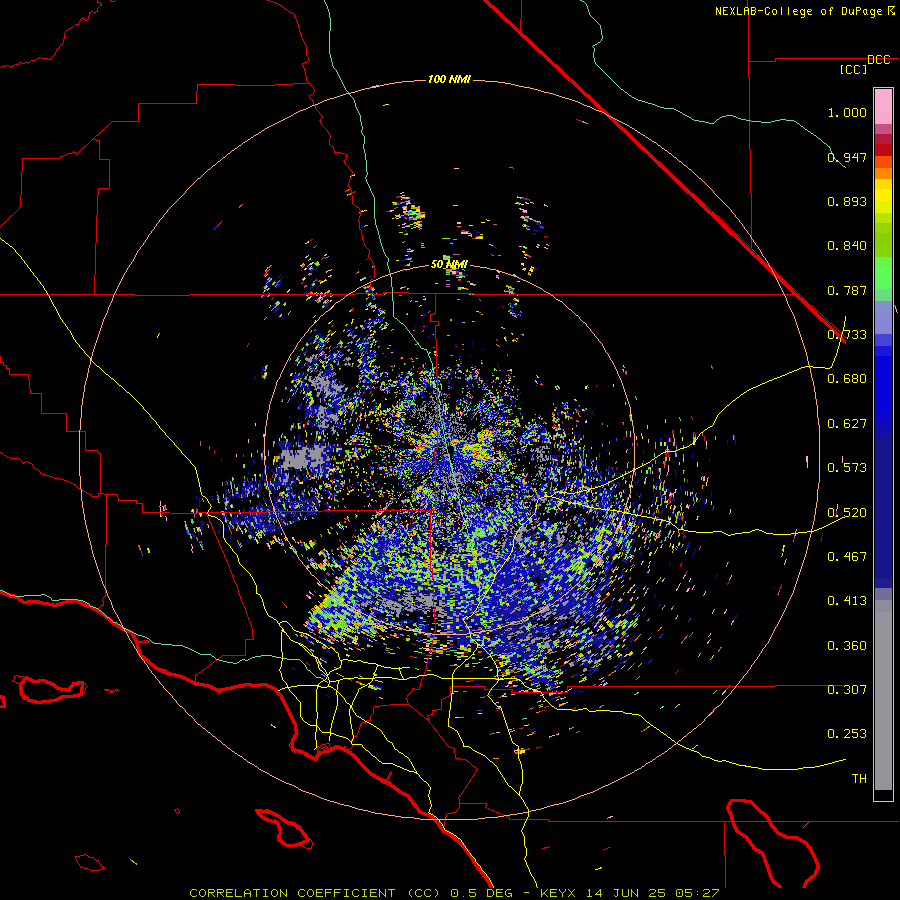Screen dimensions: 900x900
Task: Pick the light gray segment of the color bar
Action: (x=883, y=695)
